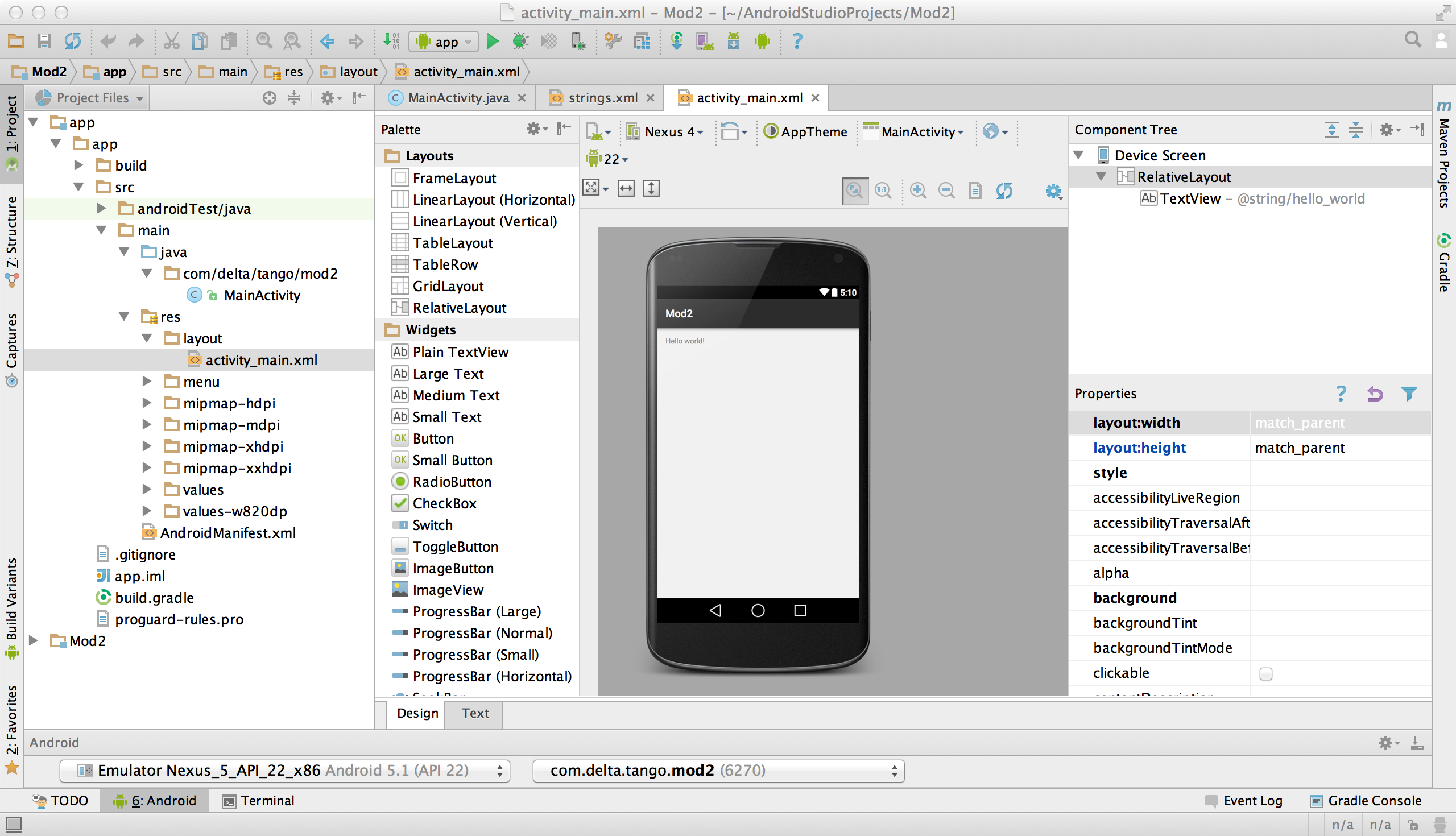Click the green Run app button
Image resolution: width=1456 pixels, height=836 pixels.
tap(492, 41)
